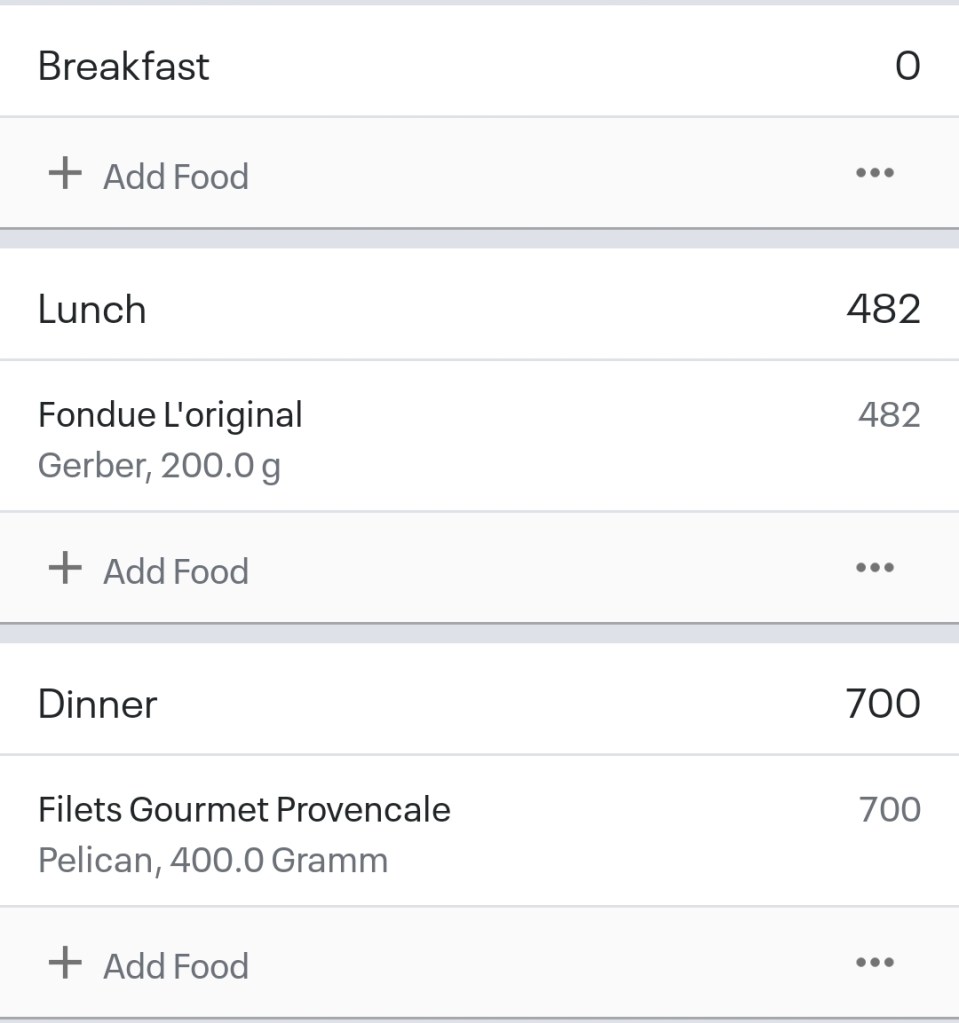
Task: Tap the Dinner total 700 calories
Action: click(883, 705)
